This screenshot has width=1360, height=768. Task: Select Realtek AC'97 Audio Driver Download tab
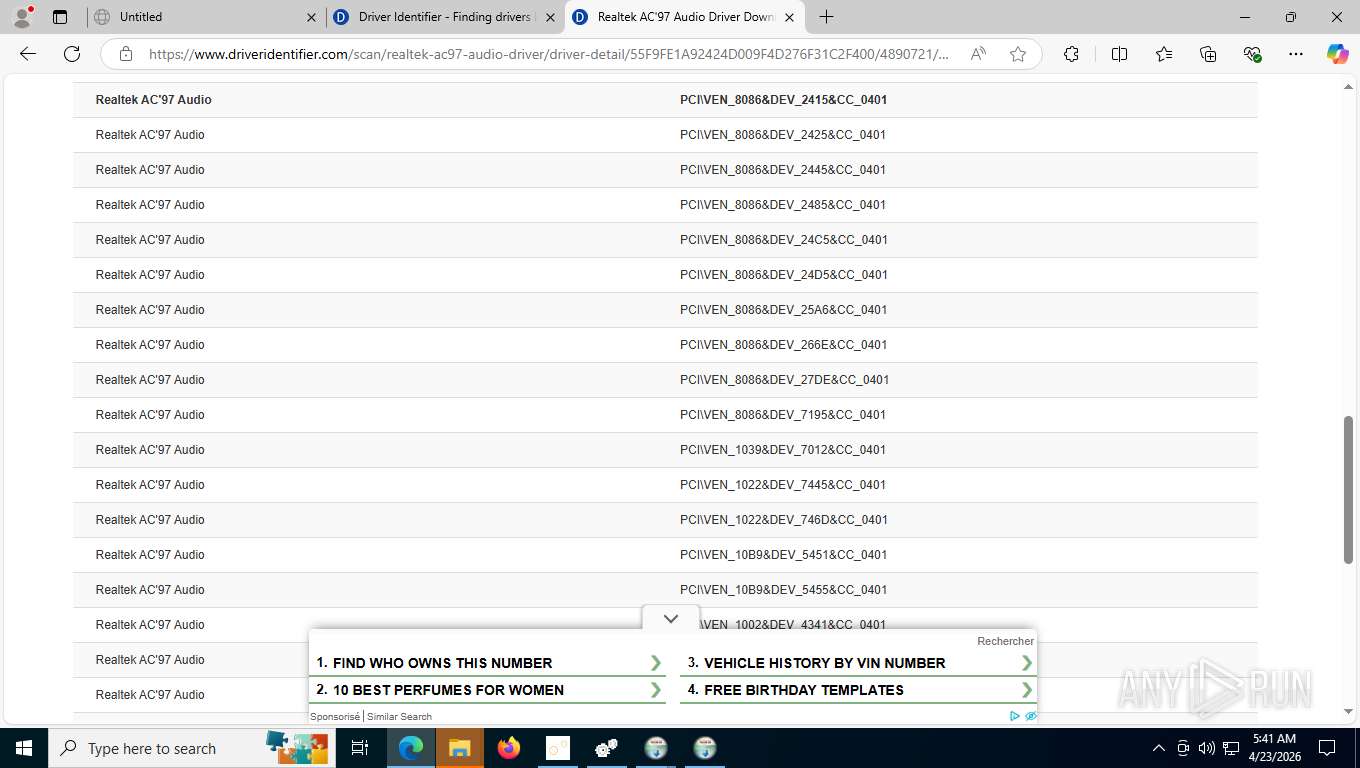pyautogui.click(x=685, y=17)
